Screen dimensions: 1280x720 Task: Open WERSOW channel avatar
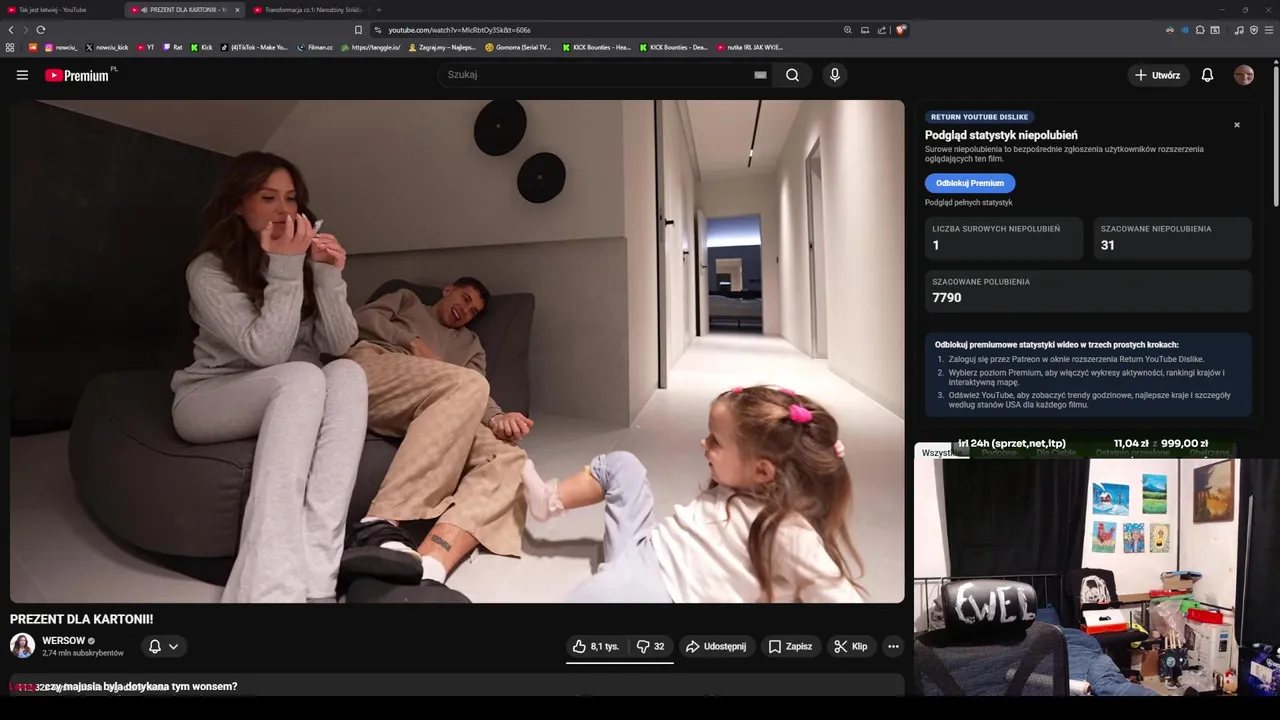22,646
